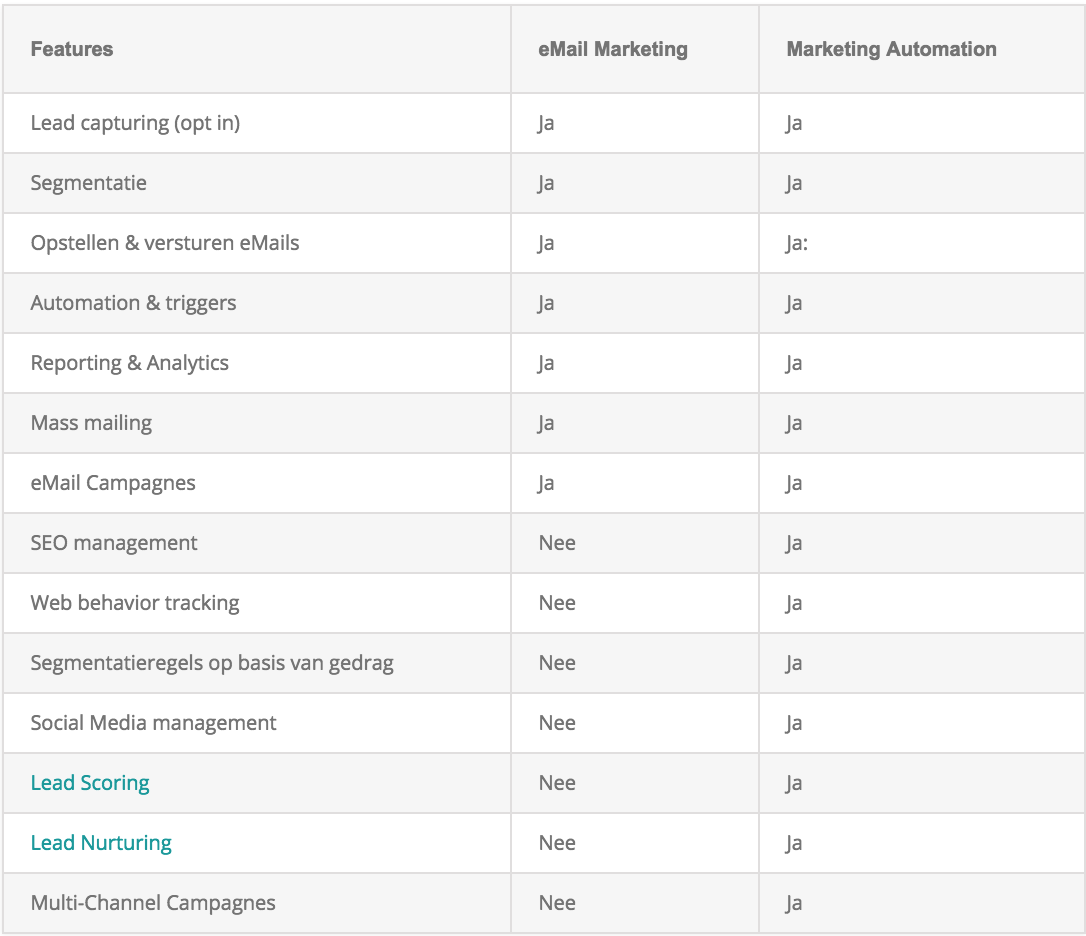Click the Marketing Automation column header

tap(891, 49)
